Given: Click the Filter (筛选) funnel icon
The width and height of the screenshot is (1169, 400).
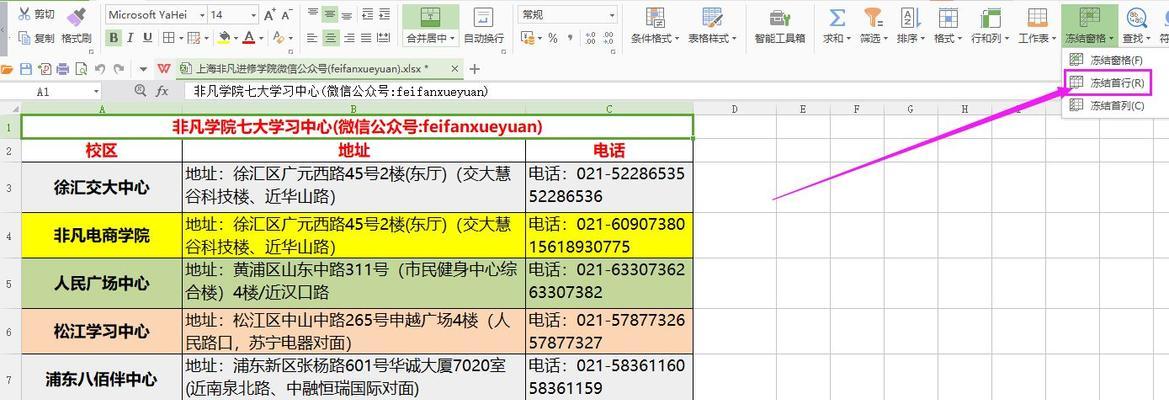Looking at the screenshot, I should pyautogui.click(x=872, y=18).
